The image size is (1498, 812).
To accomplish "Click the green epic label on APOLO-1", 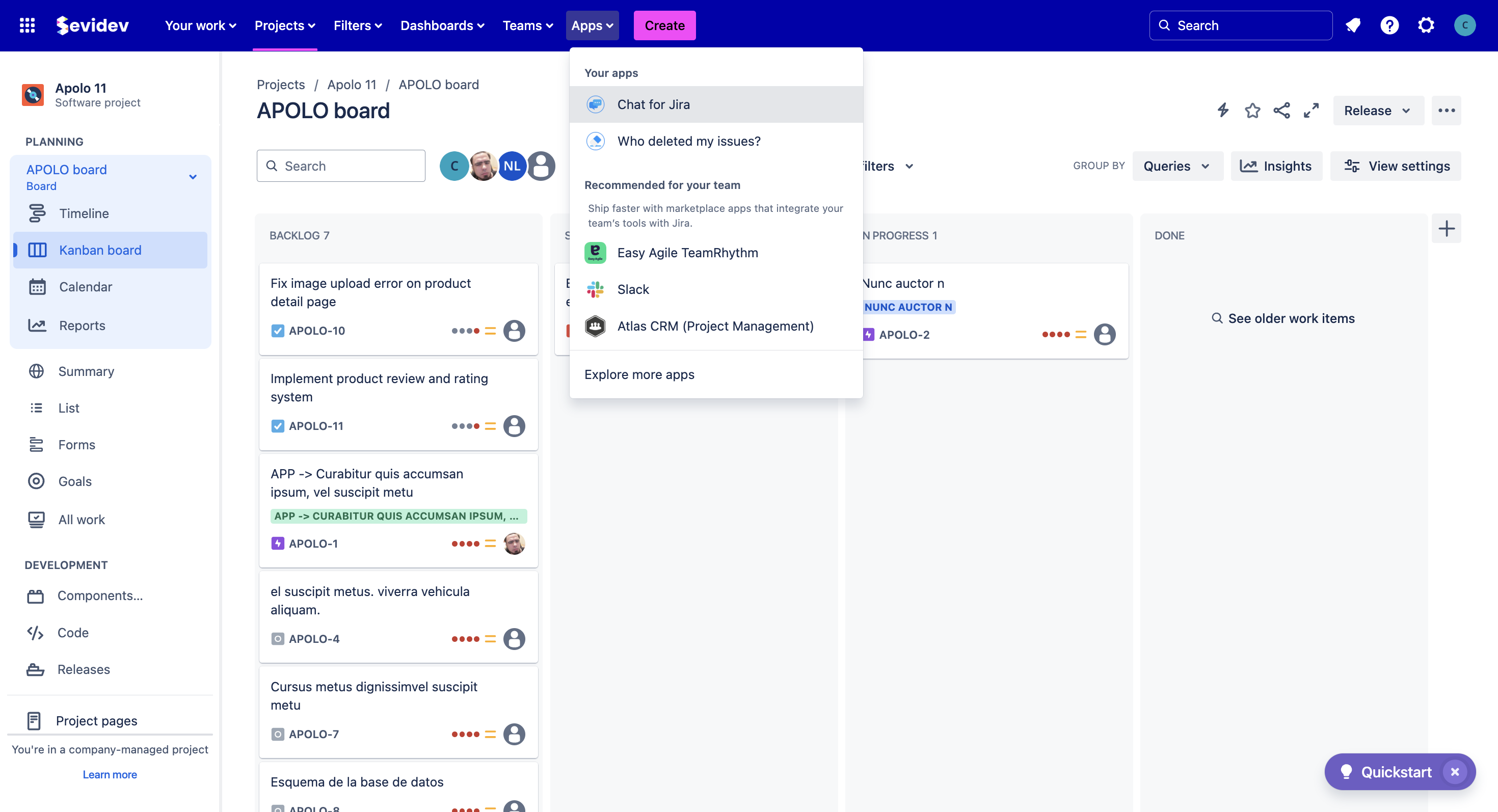I will coord(398,516).
